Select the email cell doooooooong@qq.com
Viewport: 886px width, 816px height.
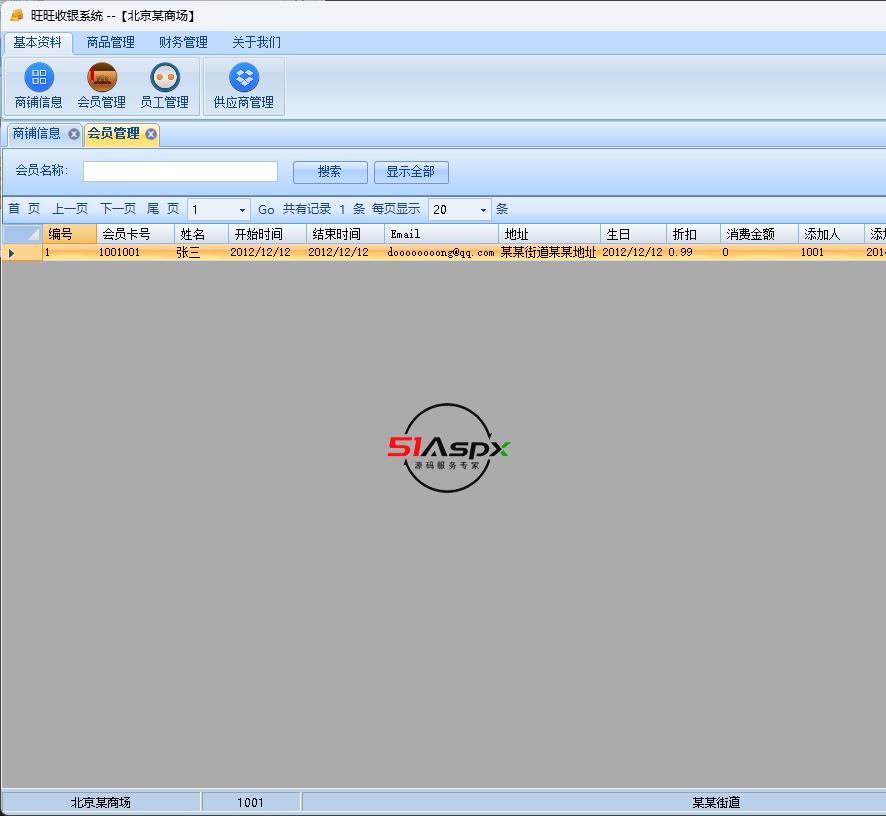pyautogui.click(x=441, y=253)
